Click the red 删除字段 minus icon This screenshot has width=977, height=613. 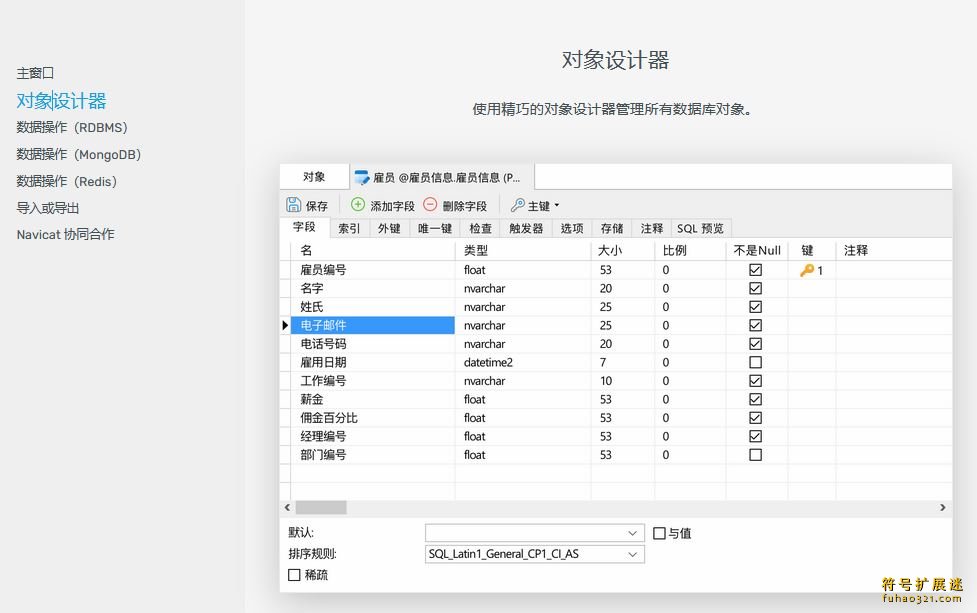tap(430, 205)
